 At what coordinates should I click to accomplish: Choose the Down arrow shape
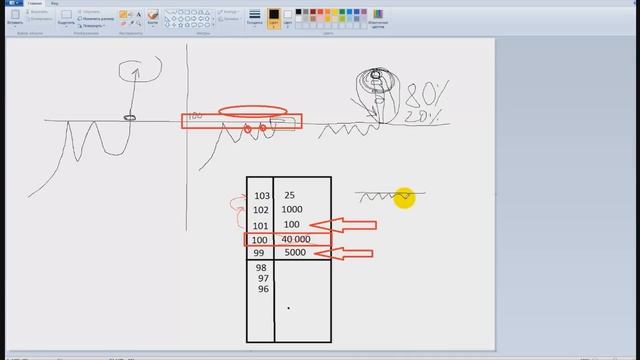(167, 25)
